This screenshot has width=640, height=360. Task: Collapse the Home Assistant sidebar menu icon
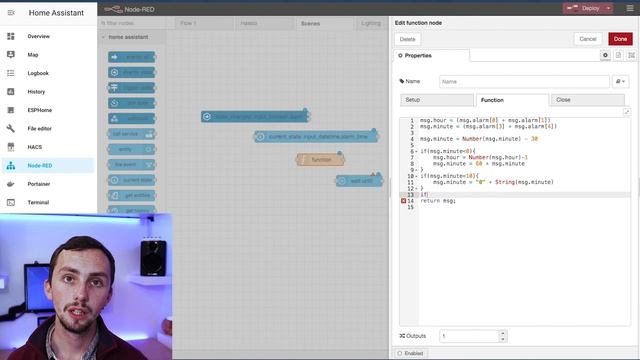point(11,13)
